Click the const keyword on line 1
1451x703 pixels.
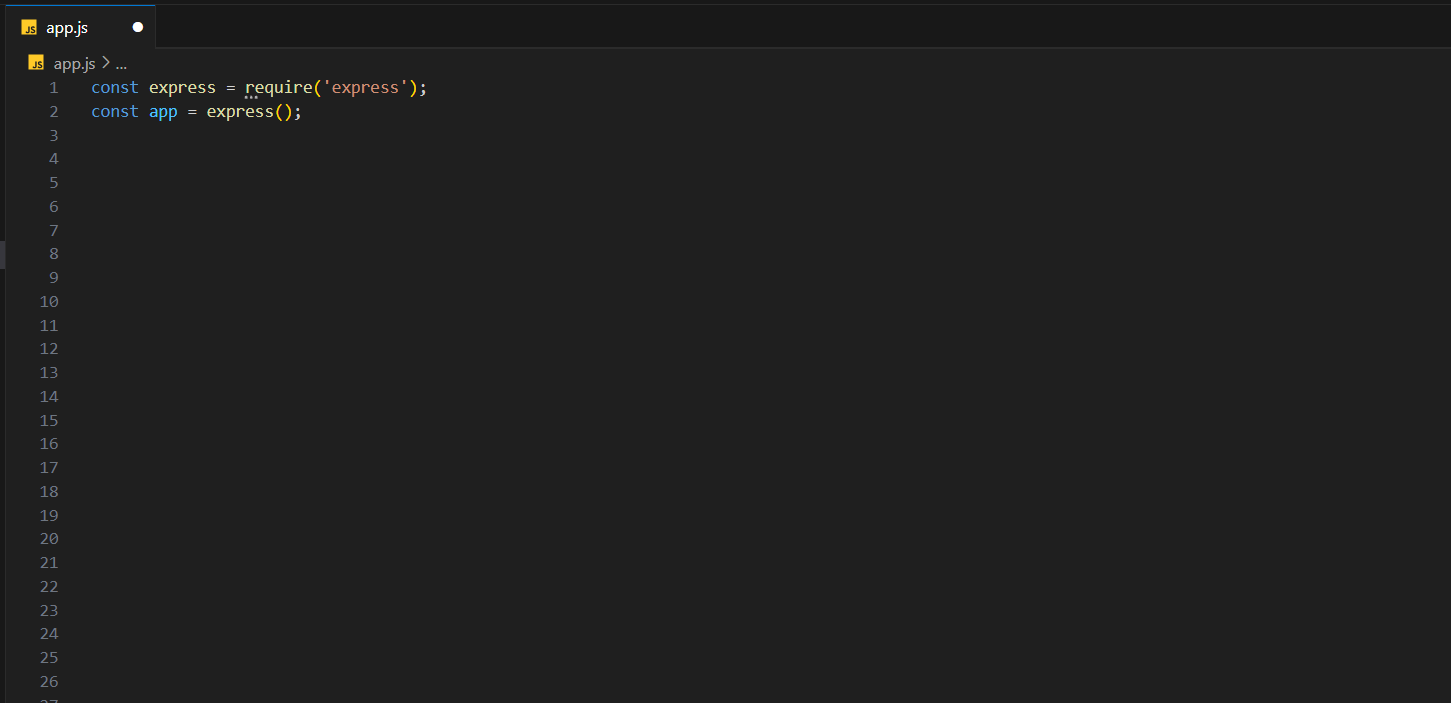tap(113, 87)
